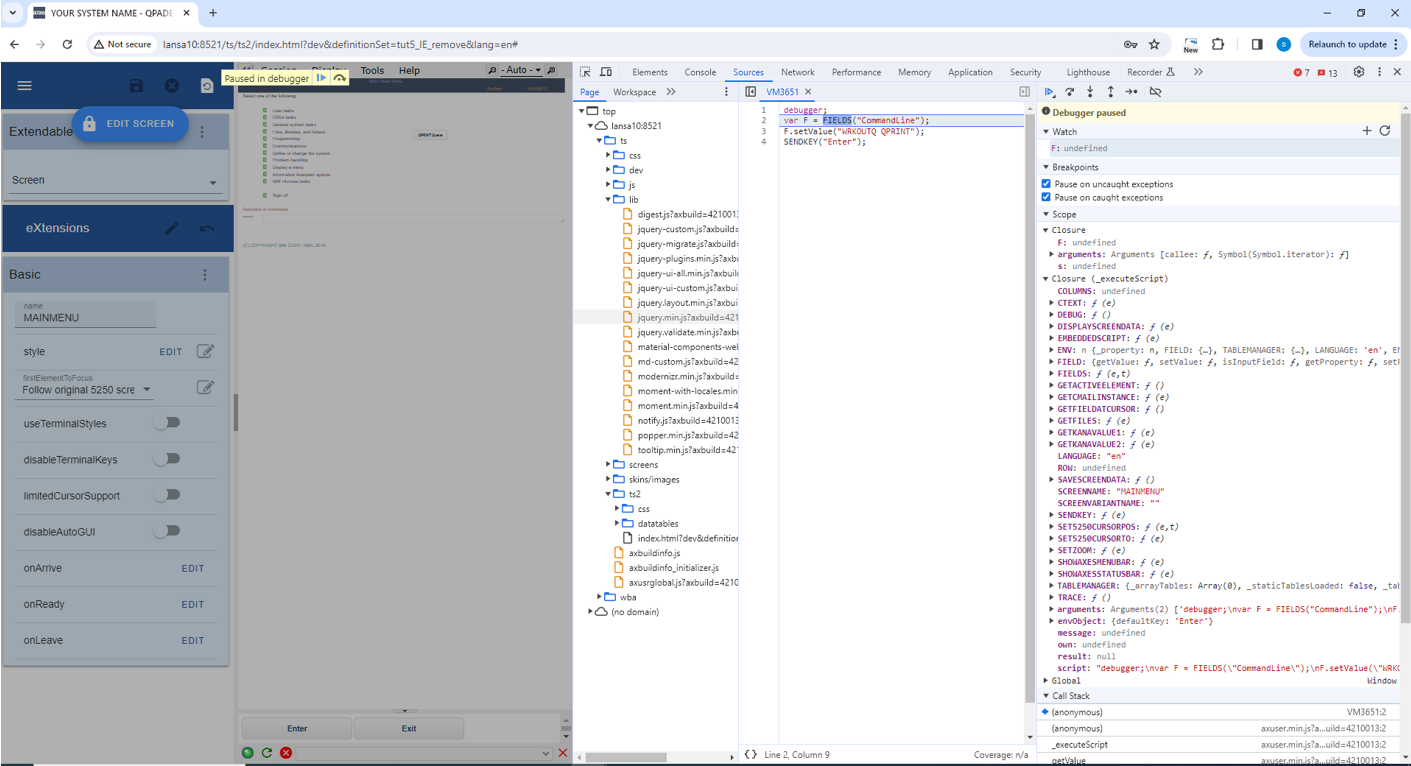Click the pencil icon beside eXtensions
This screenshot has height=766, width=1411.
click(172, 228)
